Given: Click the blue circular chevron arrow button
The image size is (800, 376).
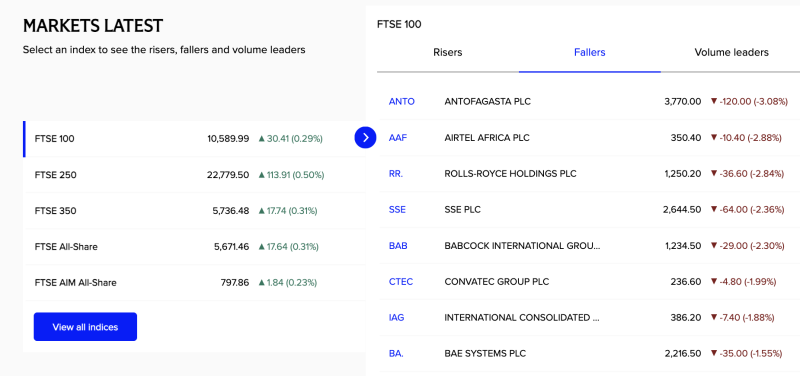Looking at the screenshot, I should tap(365, 137).
